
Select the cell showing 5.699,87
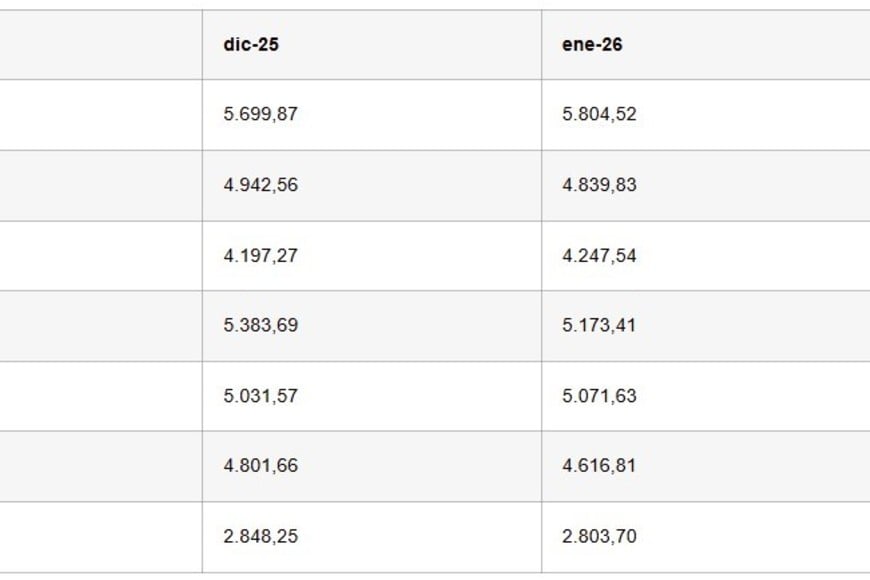click(261, 114)
